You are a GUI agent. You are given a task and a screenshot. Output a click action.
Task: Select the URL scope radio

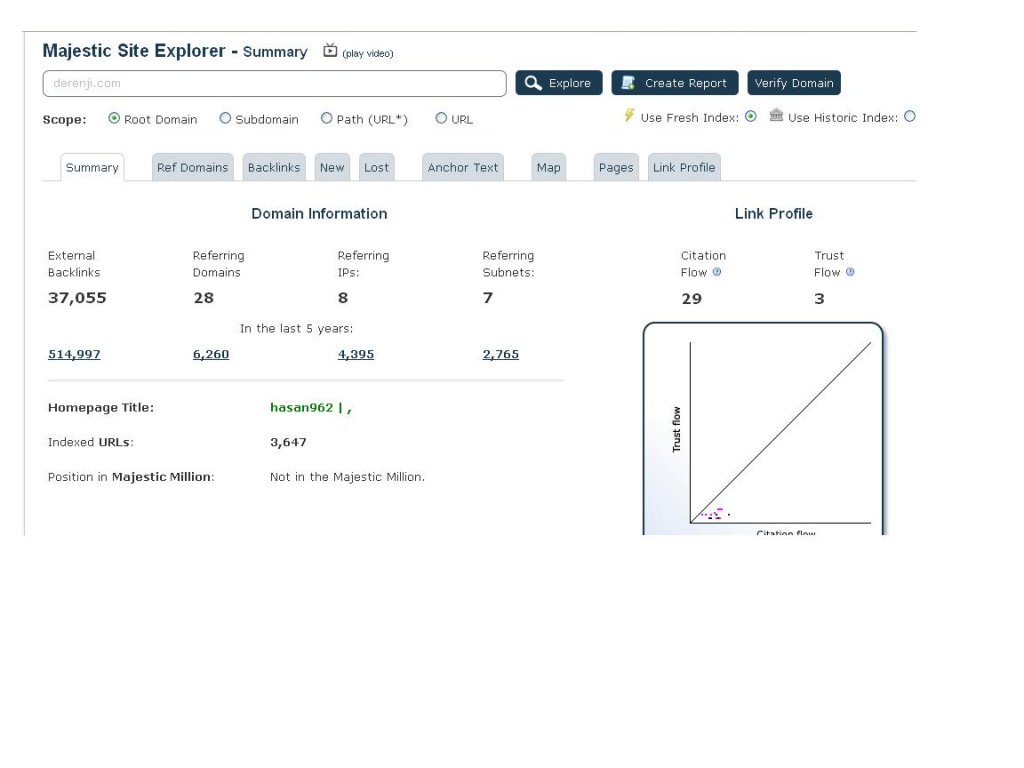click(x=441, y=118)
